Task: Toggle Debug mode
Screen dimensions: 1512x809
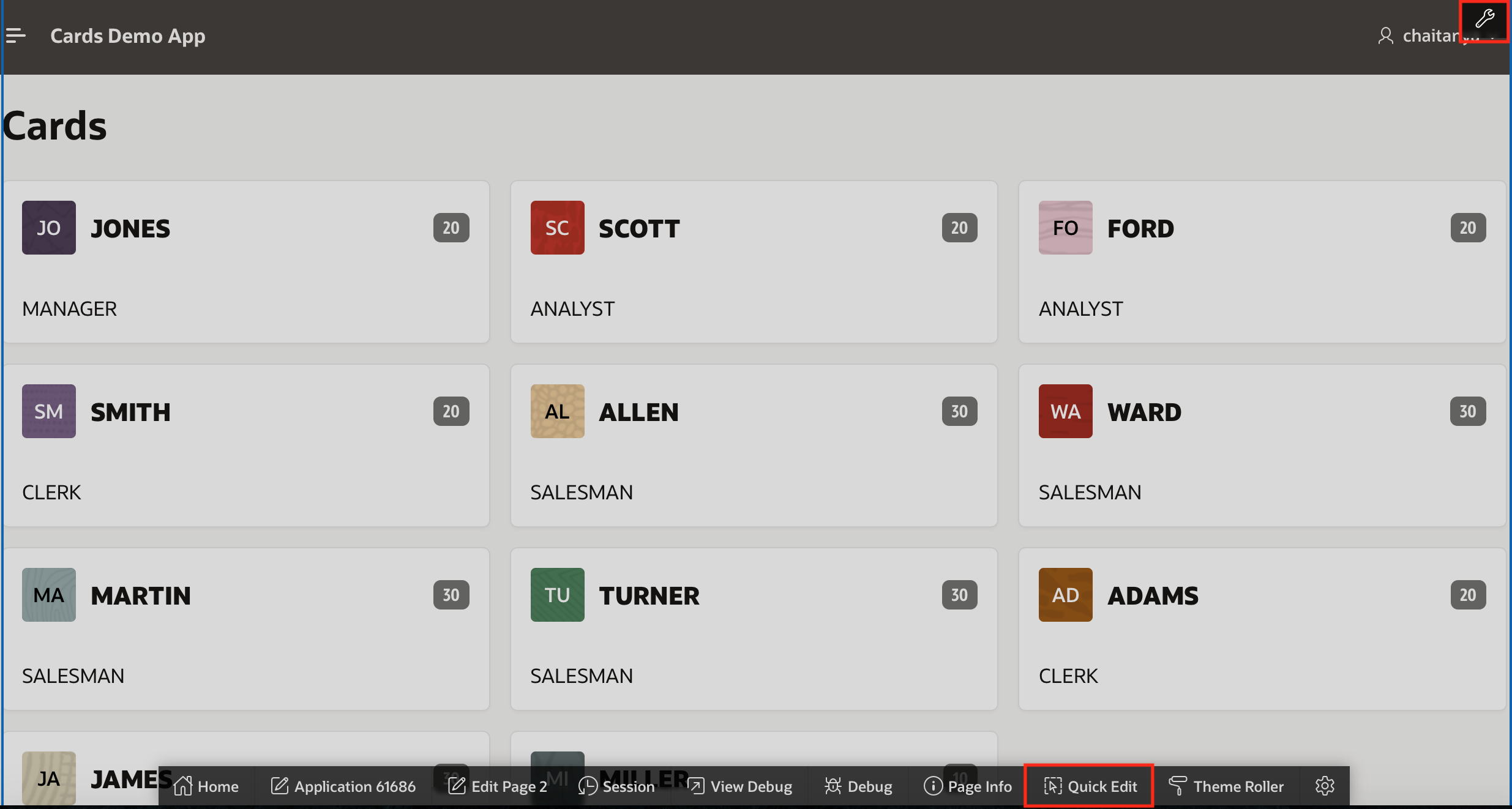Action: (858, 786)
